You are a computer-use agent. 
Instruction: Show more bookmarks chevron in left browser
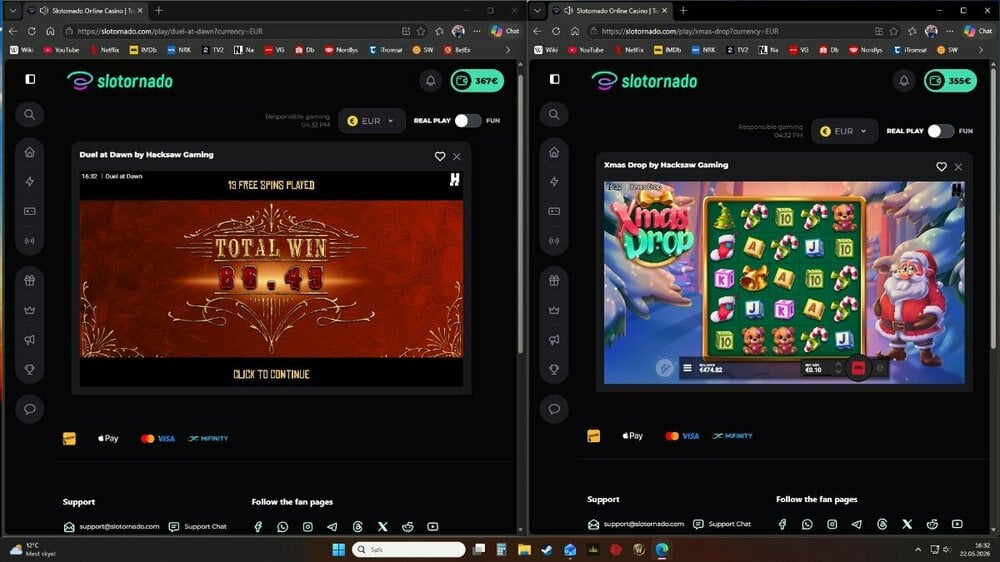[508, 50]
